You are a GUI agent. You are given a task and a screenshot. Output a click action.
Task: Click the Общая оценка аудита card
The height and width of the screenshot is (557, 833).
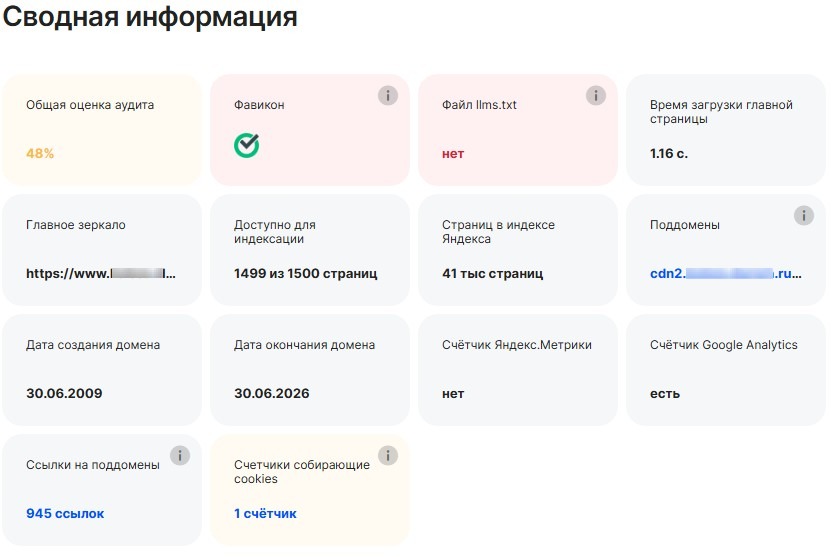(102, 129)
